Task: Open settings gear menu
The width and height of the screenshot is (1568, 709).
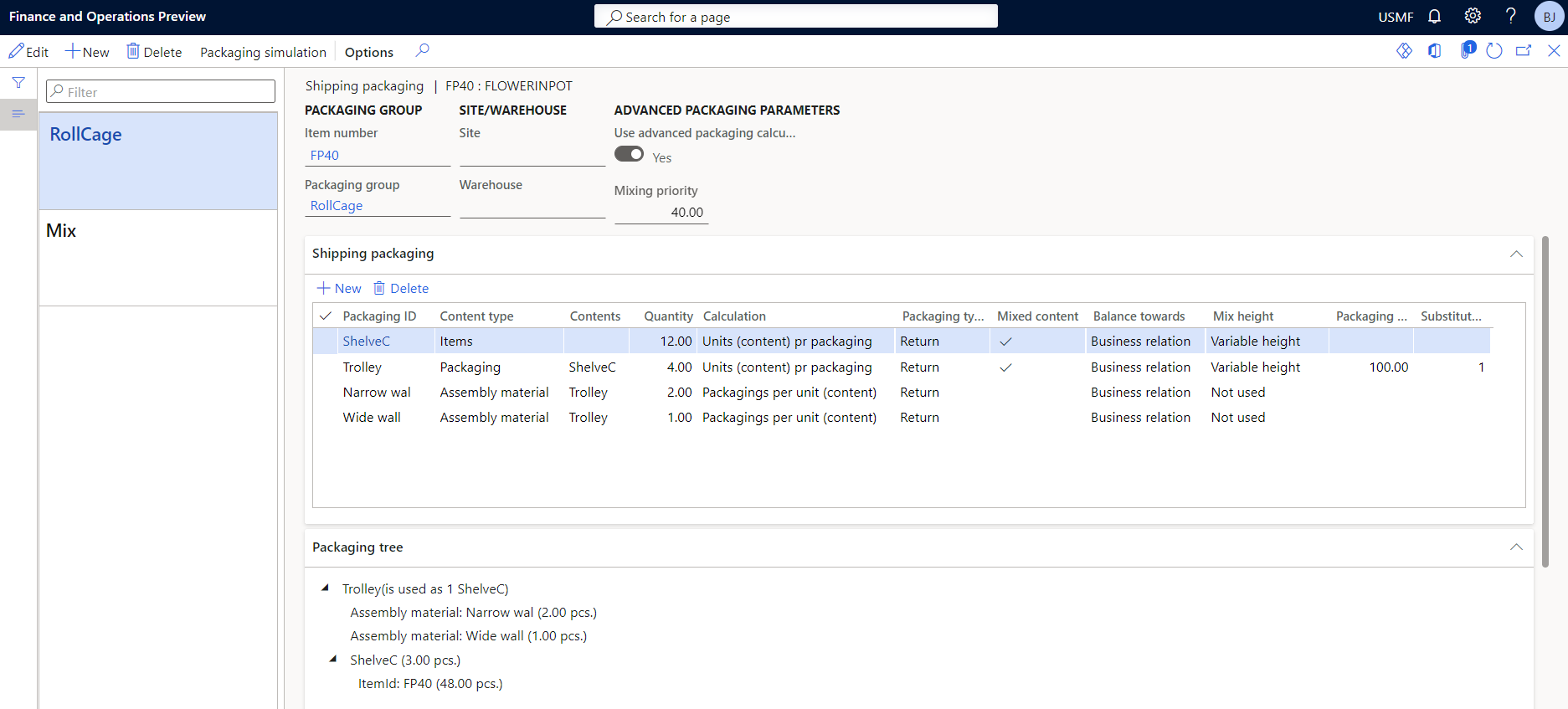Action: (1473, 16)
